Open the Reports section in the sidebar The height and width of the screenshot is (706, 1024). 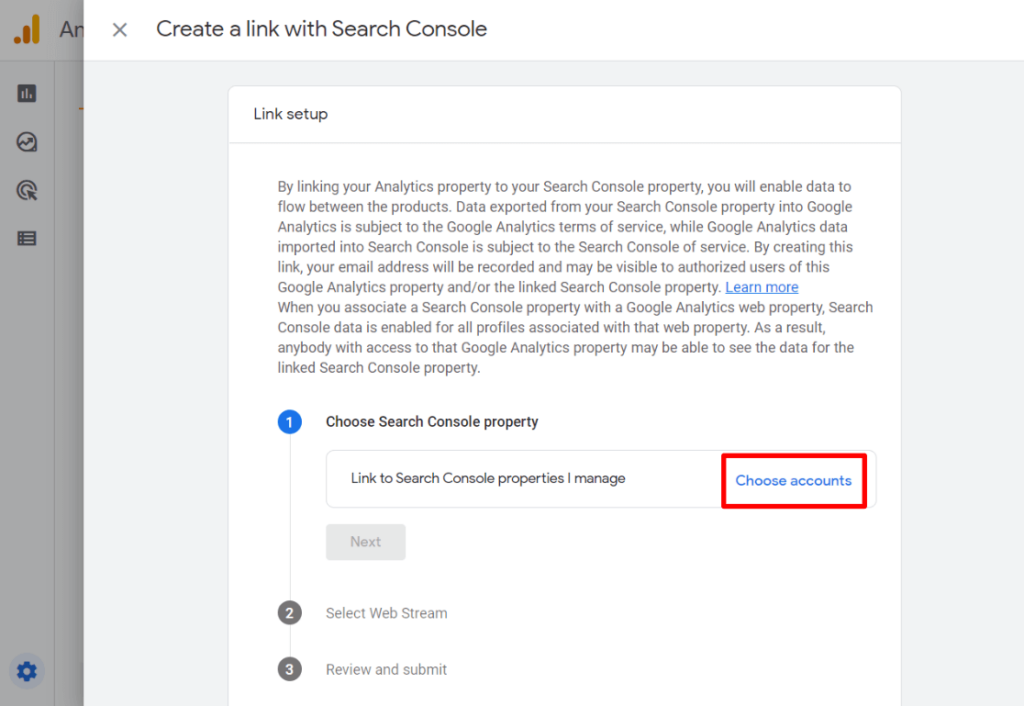(x=26, y=92)
